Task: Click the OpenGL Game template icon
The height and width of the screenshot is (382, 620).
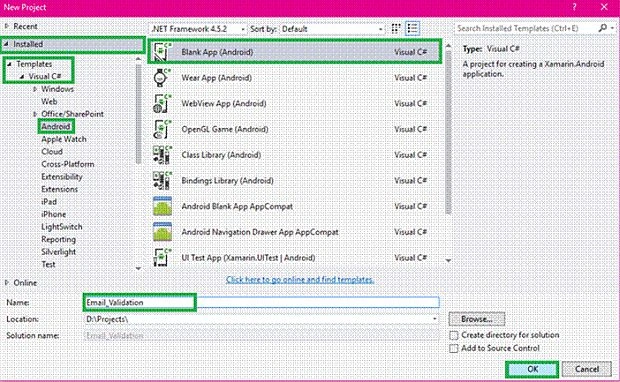Action: (x=162, y=129)
